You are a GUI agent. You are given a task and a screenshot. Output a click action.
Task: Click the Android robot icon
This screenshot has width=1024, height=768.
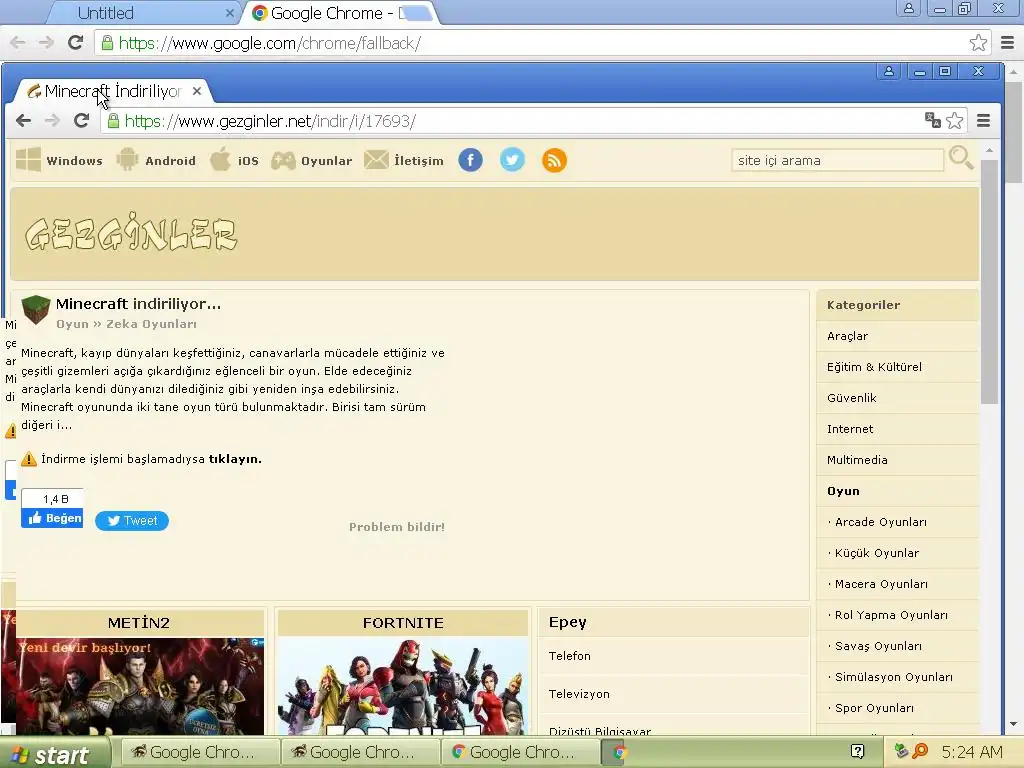127,159
